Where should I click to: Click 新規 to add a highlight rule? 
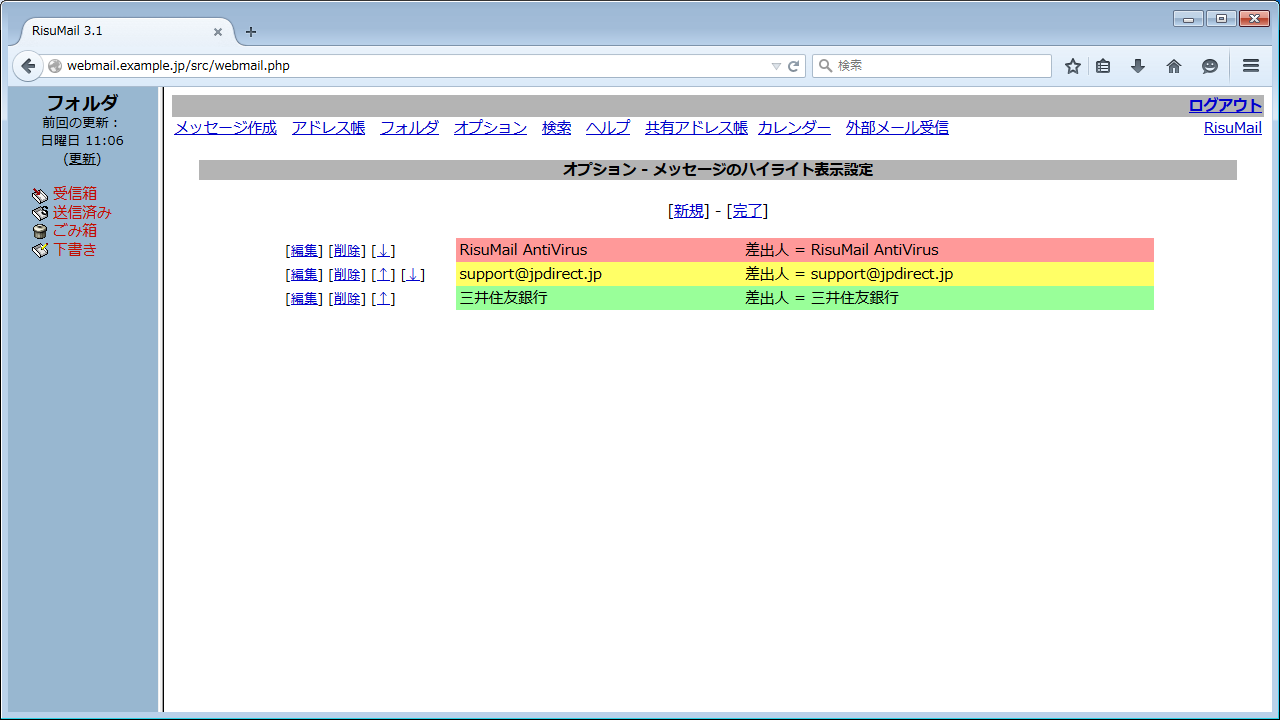point(688,211)
